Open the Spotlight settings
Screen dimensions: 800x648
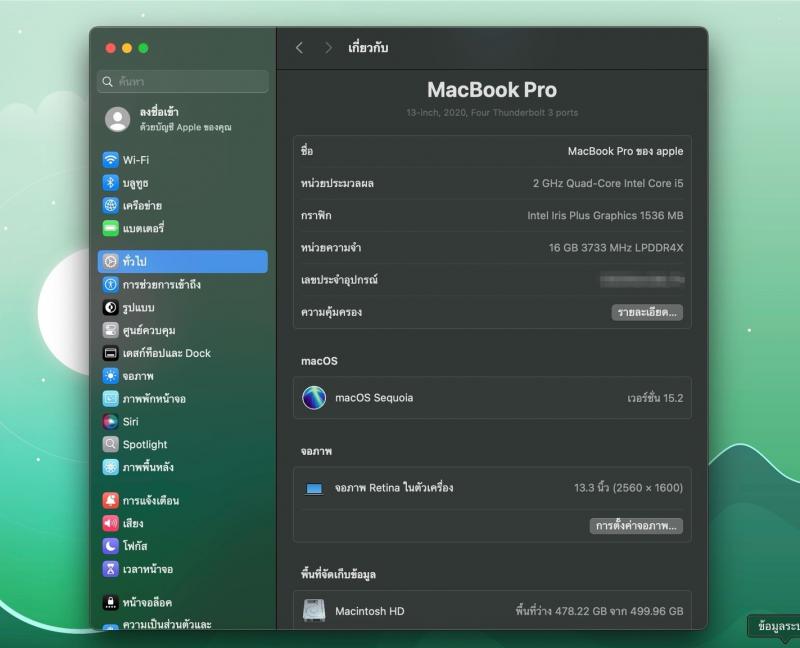[183, 444]
